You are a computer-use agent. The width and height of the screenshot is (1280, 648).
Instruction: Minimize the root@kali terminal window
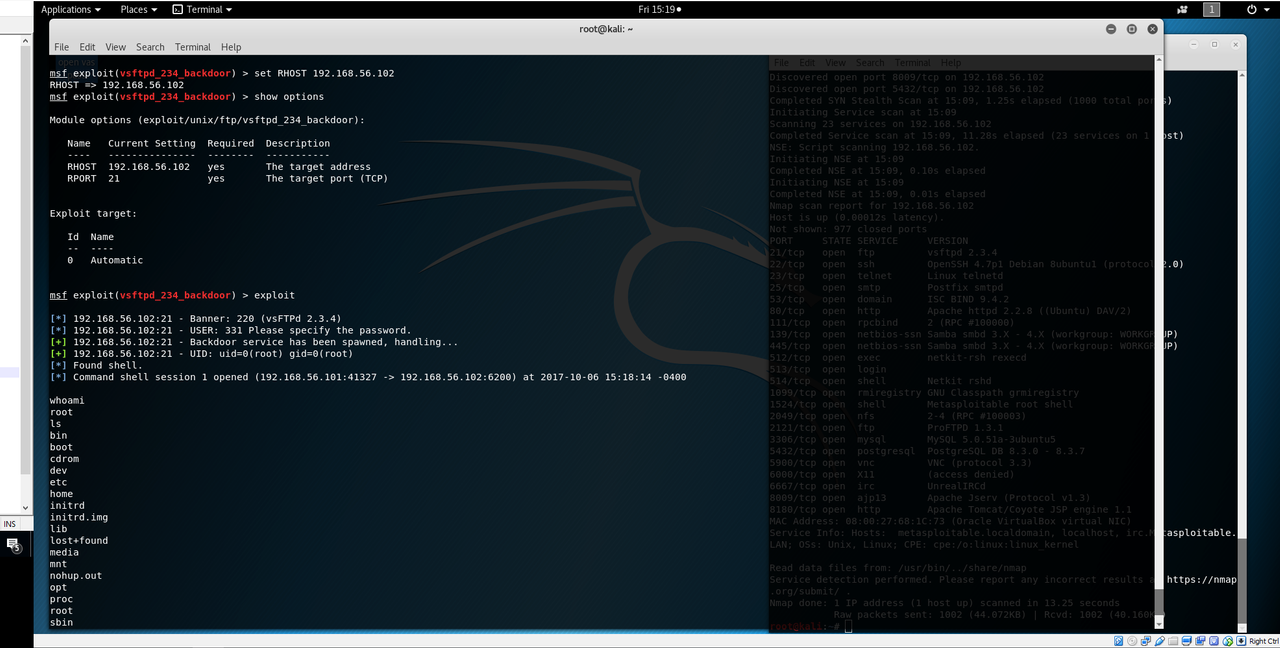tap(1113, 29)
